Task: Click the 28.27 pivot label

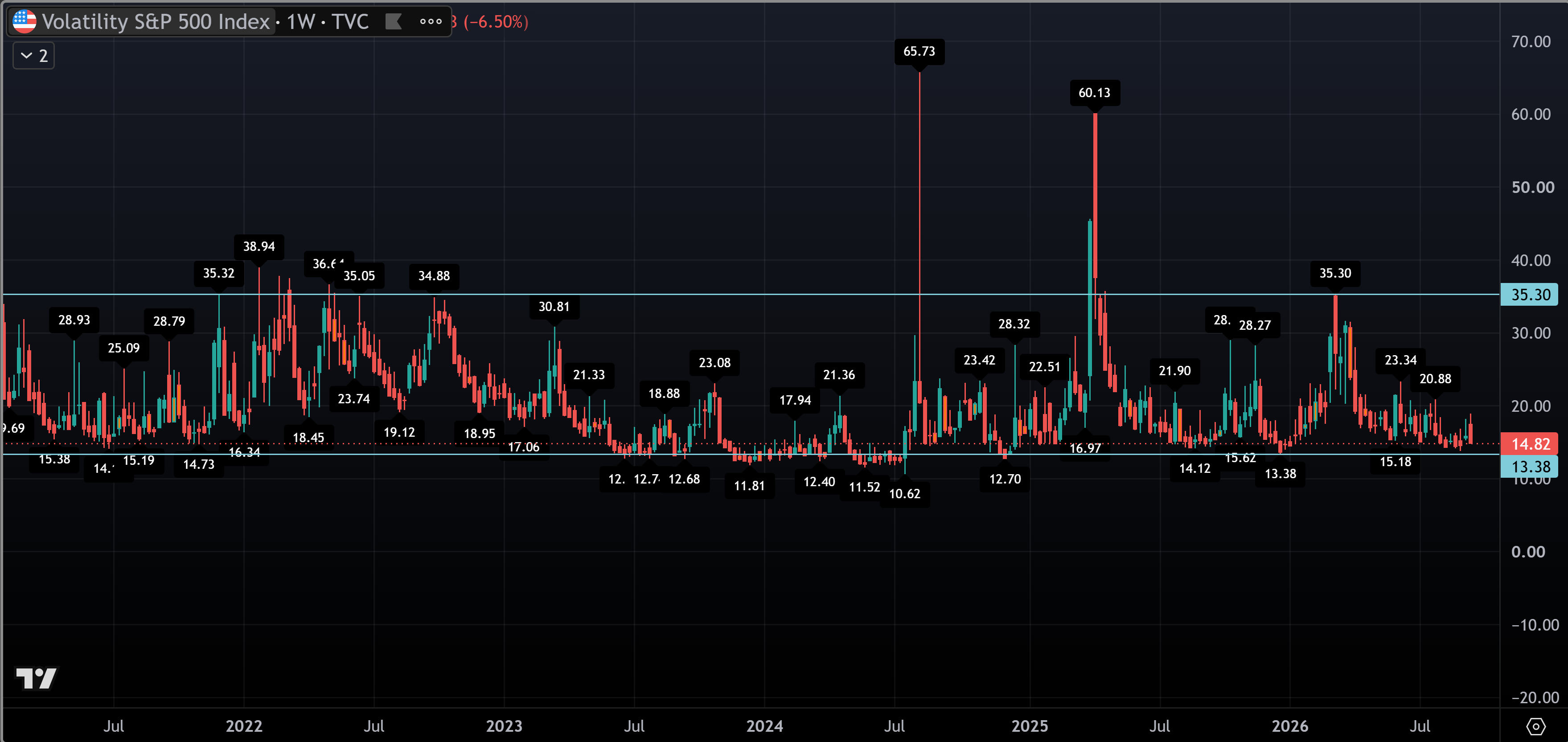Action: tap(1255, 326)
